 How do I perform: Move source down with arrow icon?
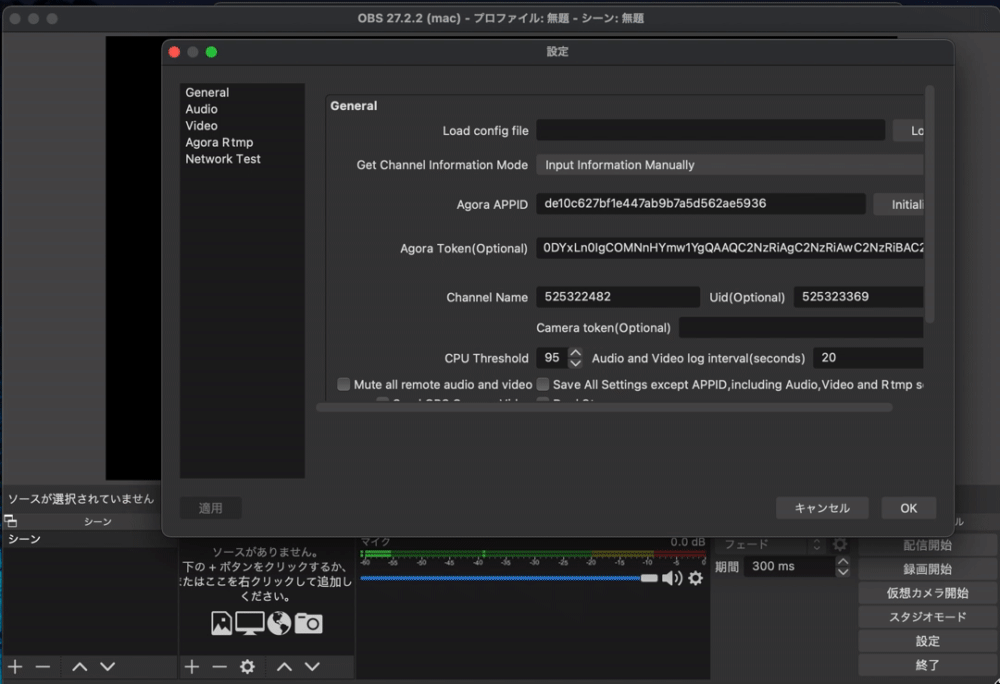click(312, 667)
